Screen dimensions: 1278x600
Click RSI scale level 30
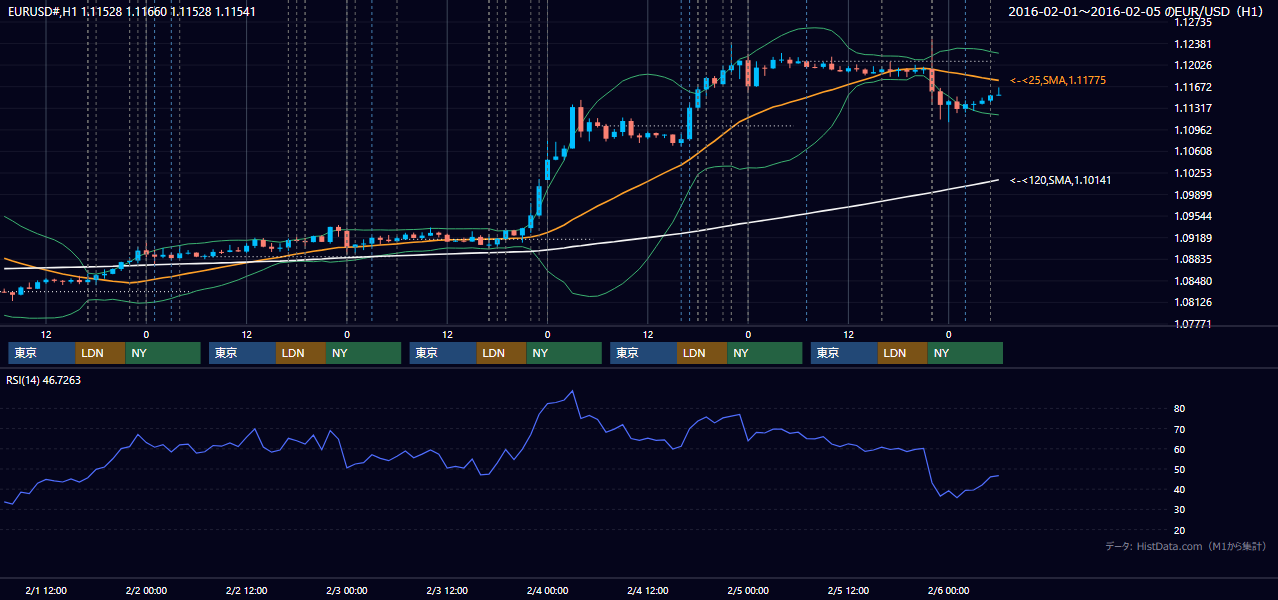[x=1180, y=509]
